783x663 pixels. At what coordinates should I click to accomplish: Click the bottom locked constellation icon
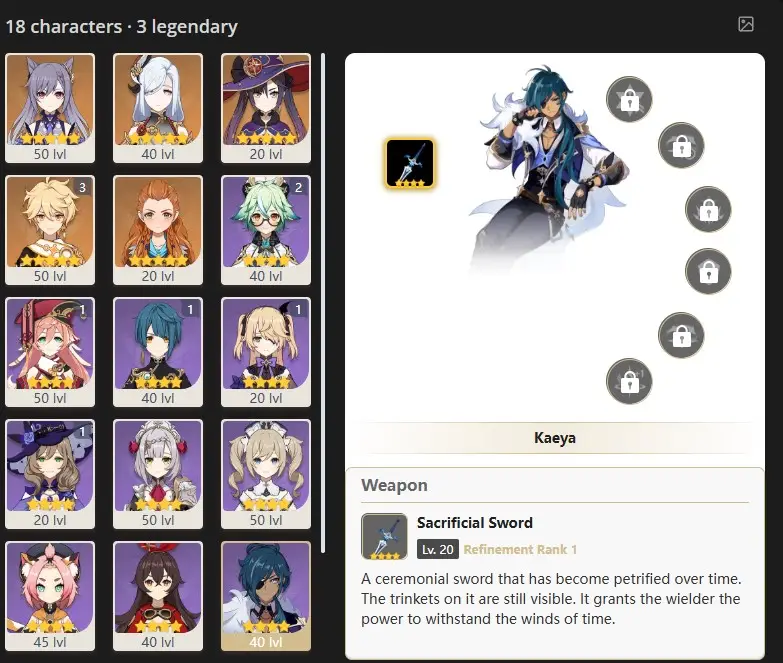coord(629,381)
